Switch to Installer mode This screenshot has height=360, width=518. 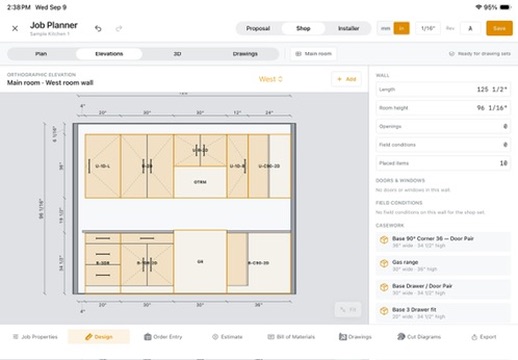click(349, 28)
